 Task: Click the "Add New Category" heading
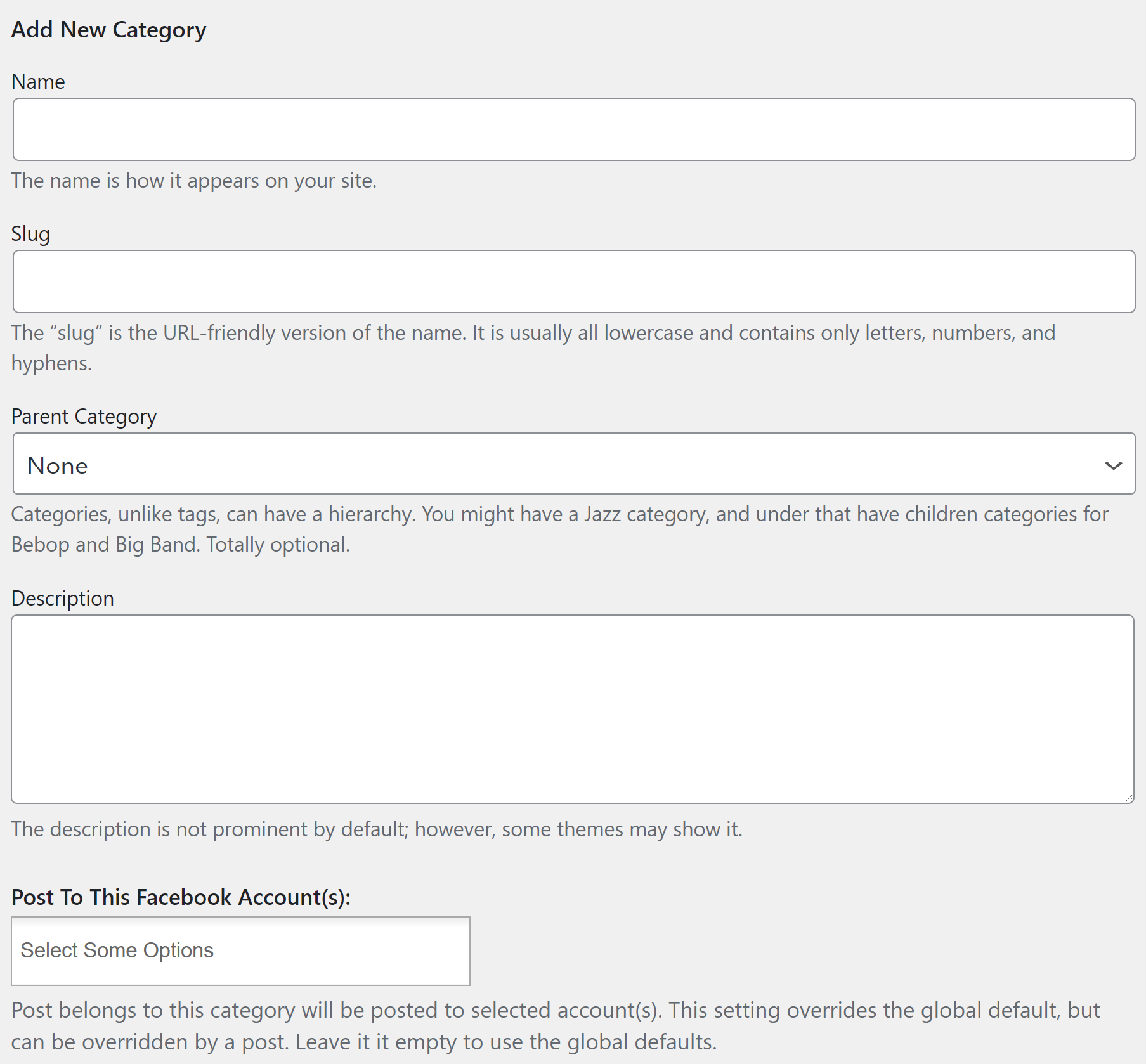(108, 30)
